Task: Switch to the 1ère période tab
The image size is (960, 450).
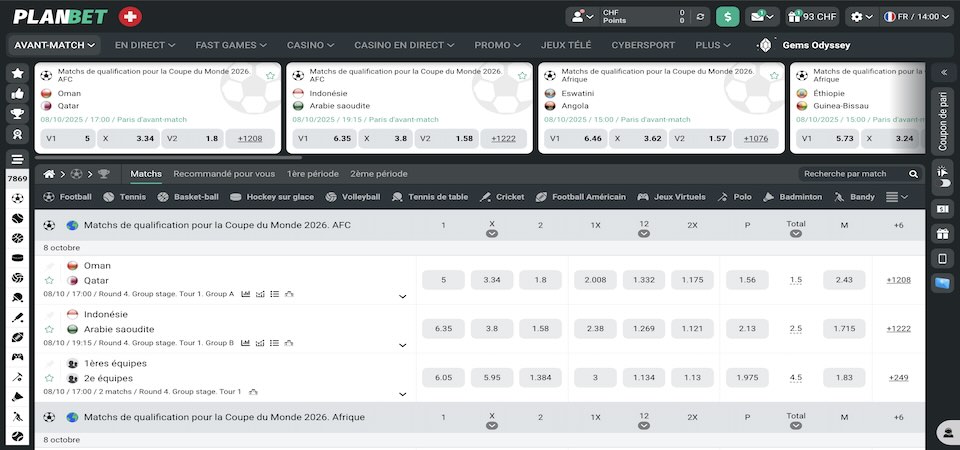Action: point(312,173)
